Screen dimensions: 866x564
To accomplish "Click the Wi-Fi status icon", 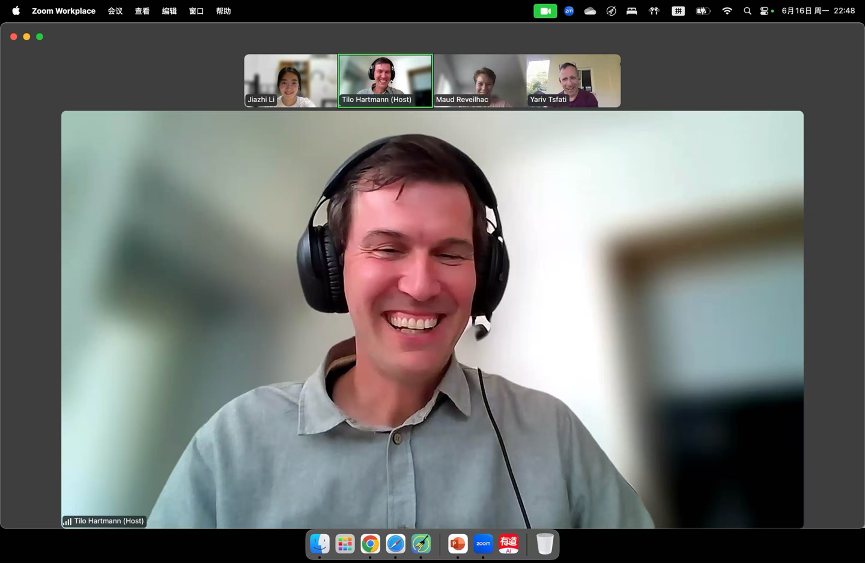I will 727,11.
